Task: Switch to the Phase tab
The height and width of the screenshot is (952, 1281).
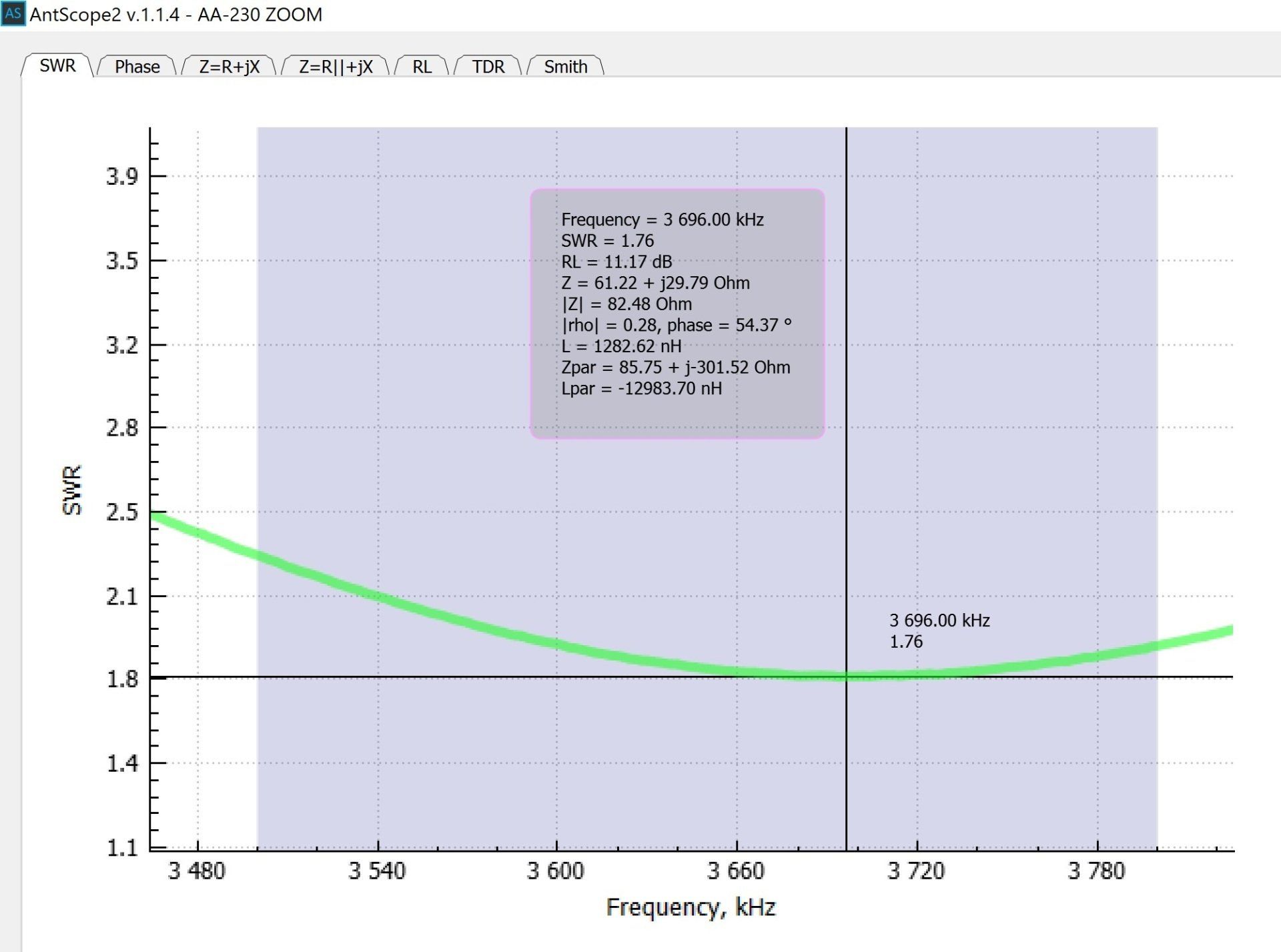Action: [x=137, y=67]
